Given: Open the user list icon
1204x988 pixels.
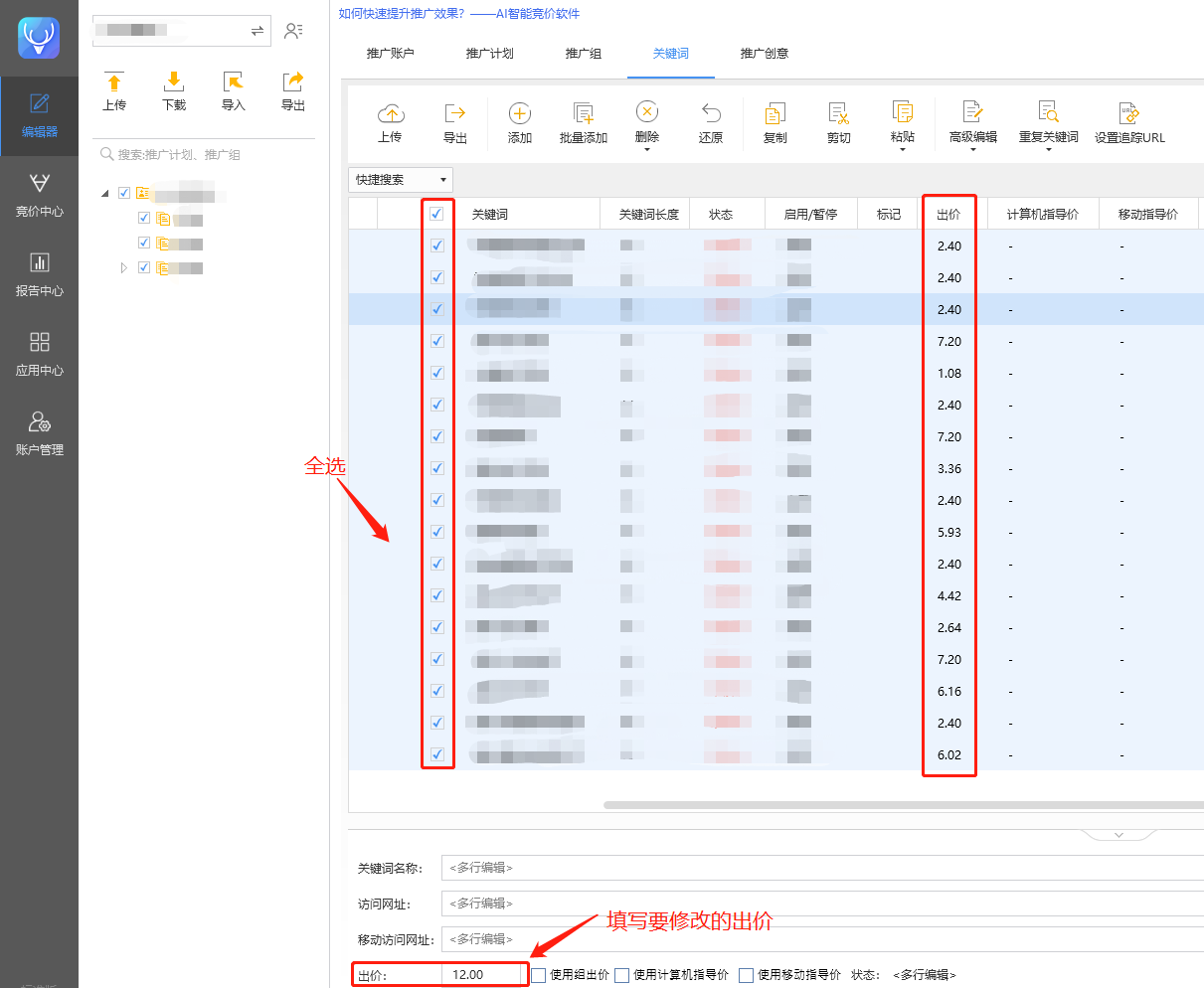Looking at the screenshot, I should tap(293, 31).
